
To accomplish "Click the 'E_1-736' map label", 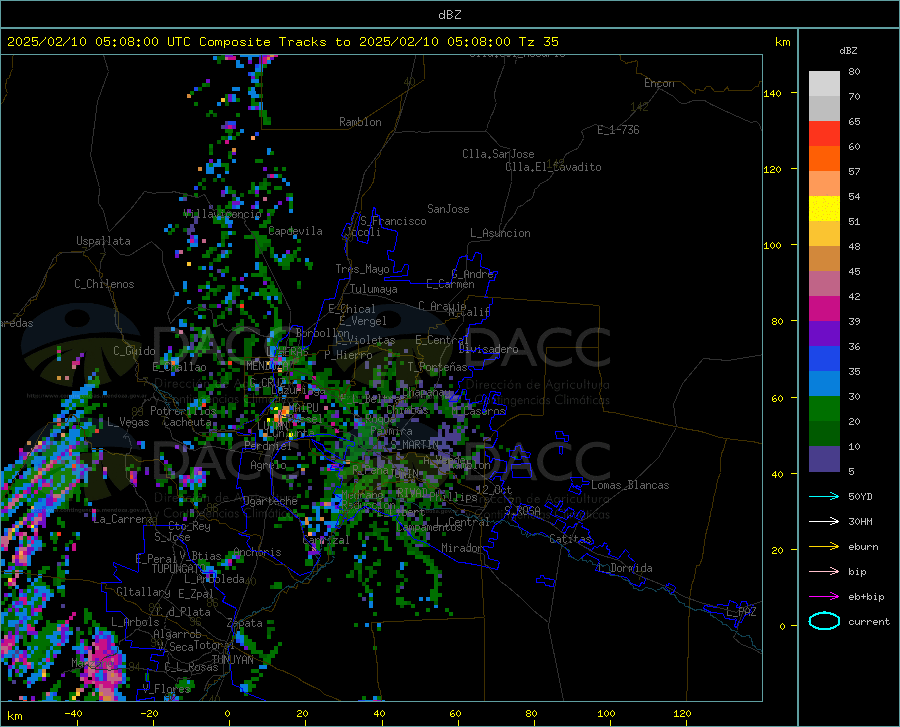I will [x=618, y=130].
